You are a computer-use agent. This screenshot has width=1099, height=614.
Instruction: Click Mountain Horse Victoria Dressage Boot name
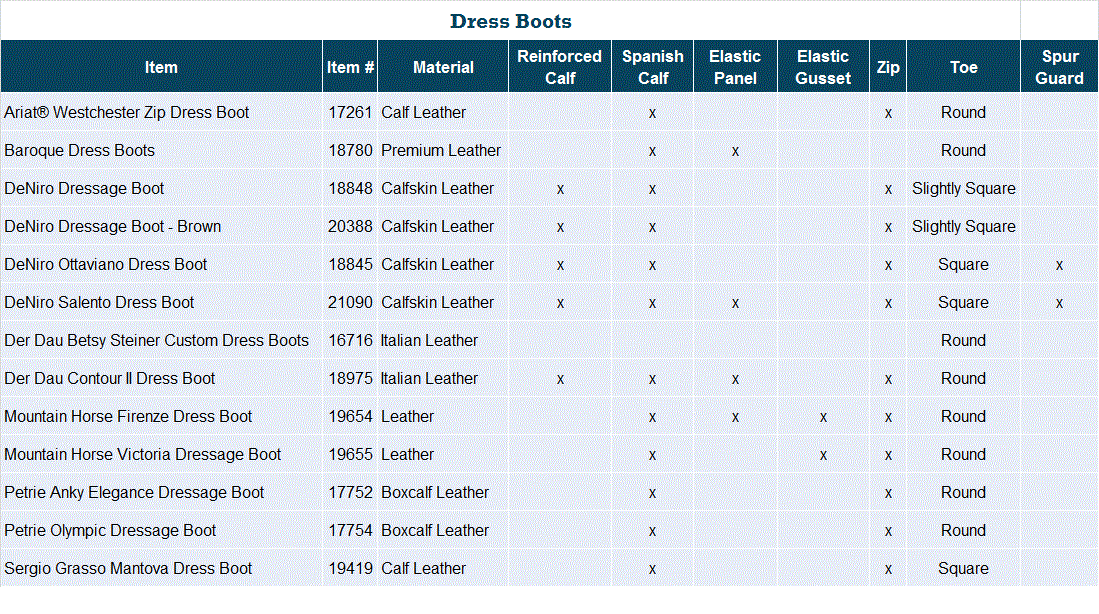click(142, 454)
